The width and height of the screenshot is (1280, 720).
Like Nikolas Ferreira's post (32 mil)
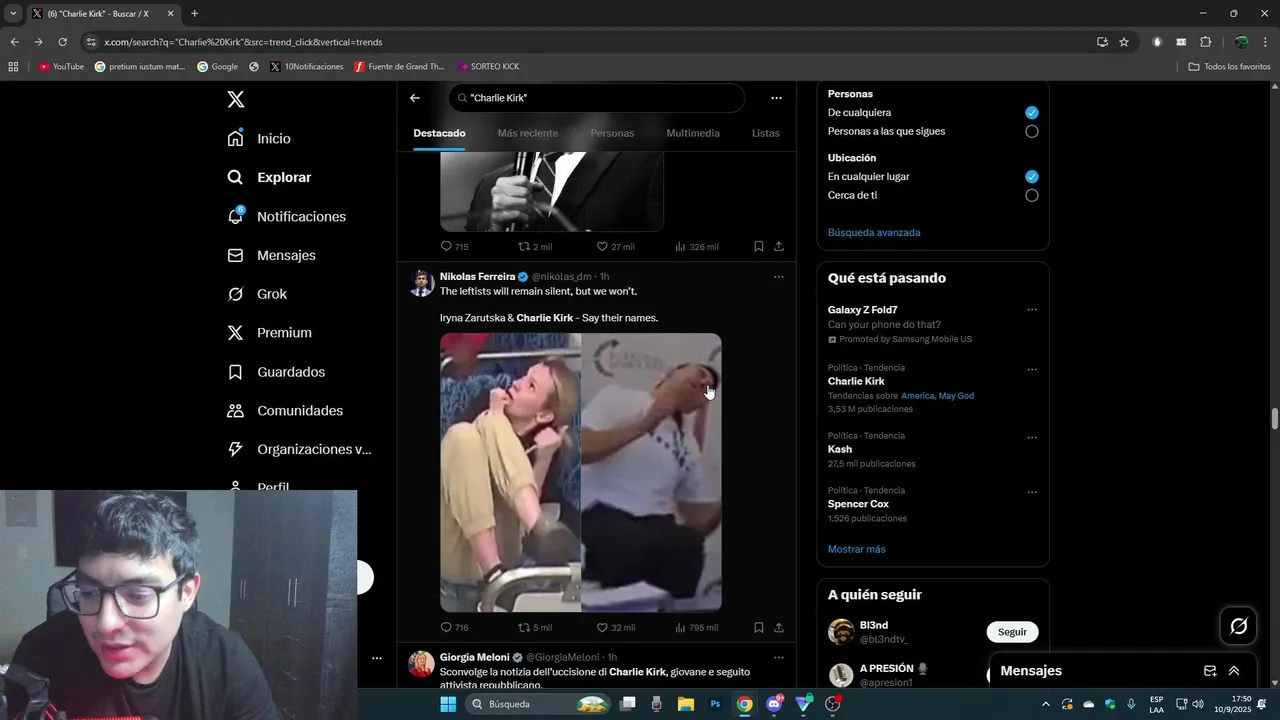tap(615, 628)
